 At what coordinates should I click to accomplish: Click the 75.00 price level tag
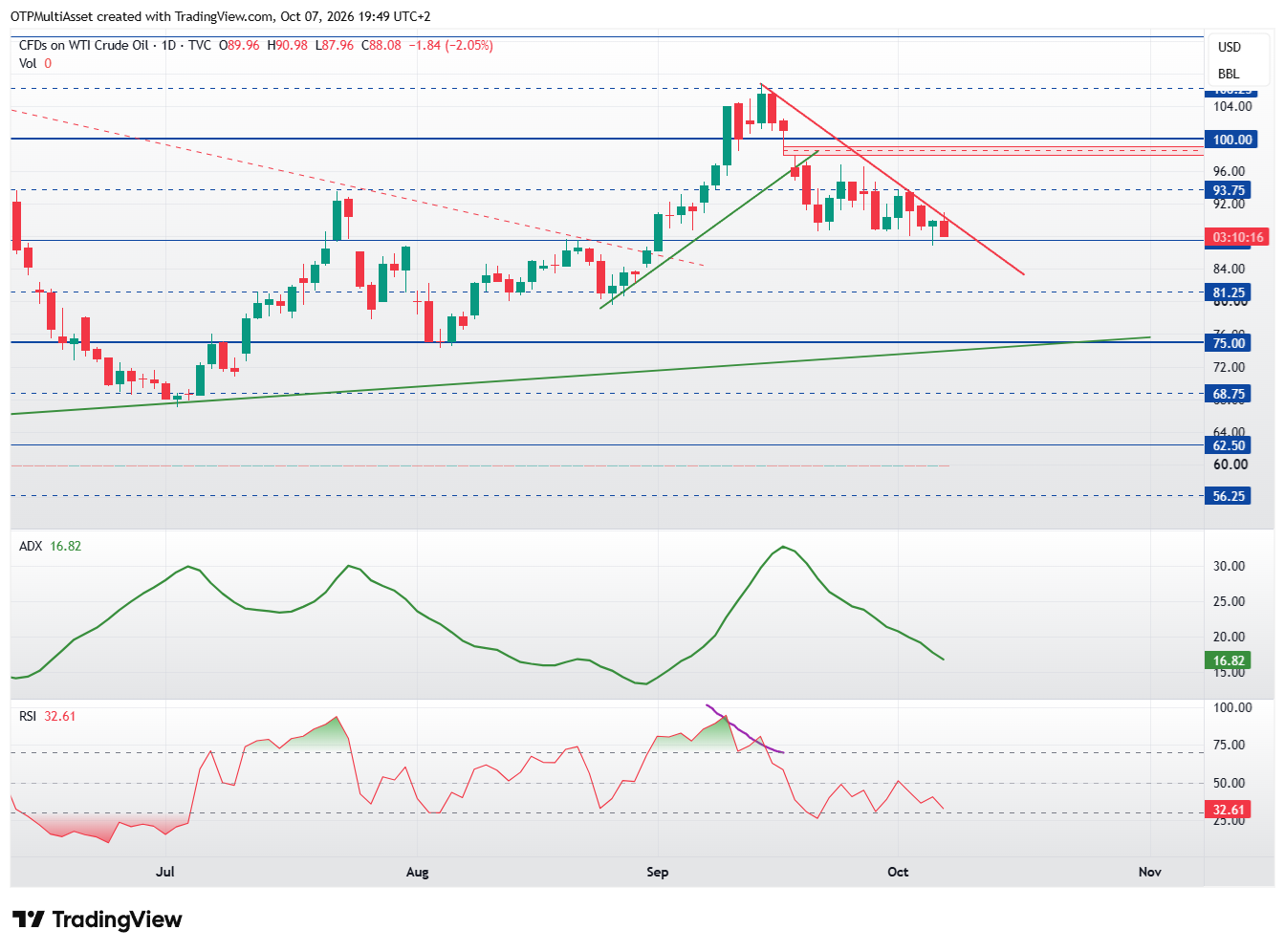click(1229, 343)
